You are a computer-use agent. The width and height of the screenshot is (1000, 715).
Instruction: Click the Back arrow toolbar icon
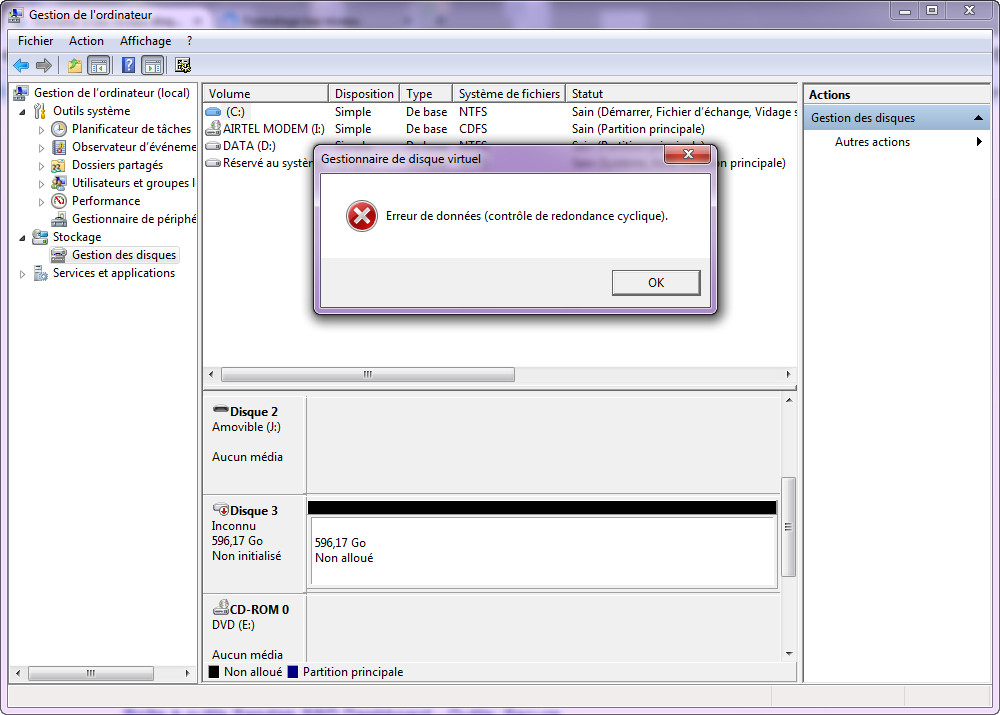21,65
